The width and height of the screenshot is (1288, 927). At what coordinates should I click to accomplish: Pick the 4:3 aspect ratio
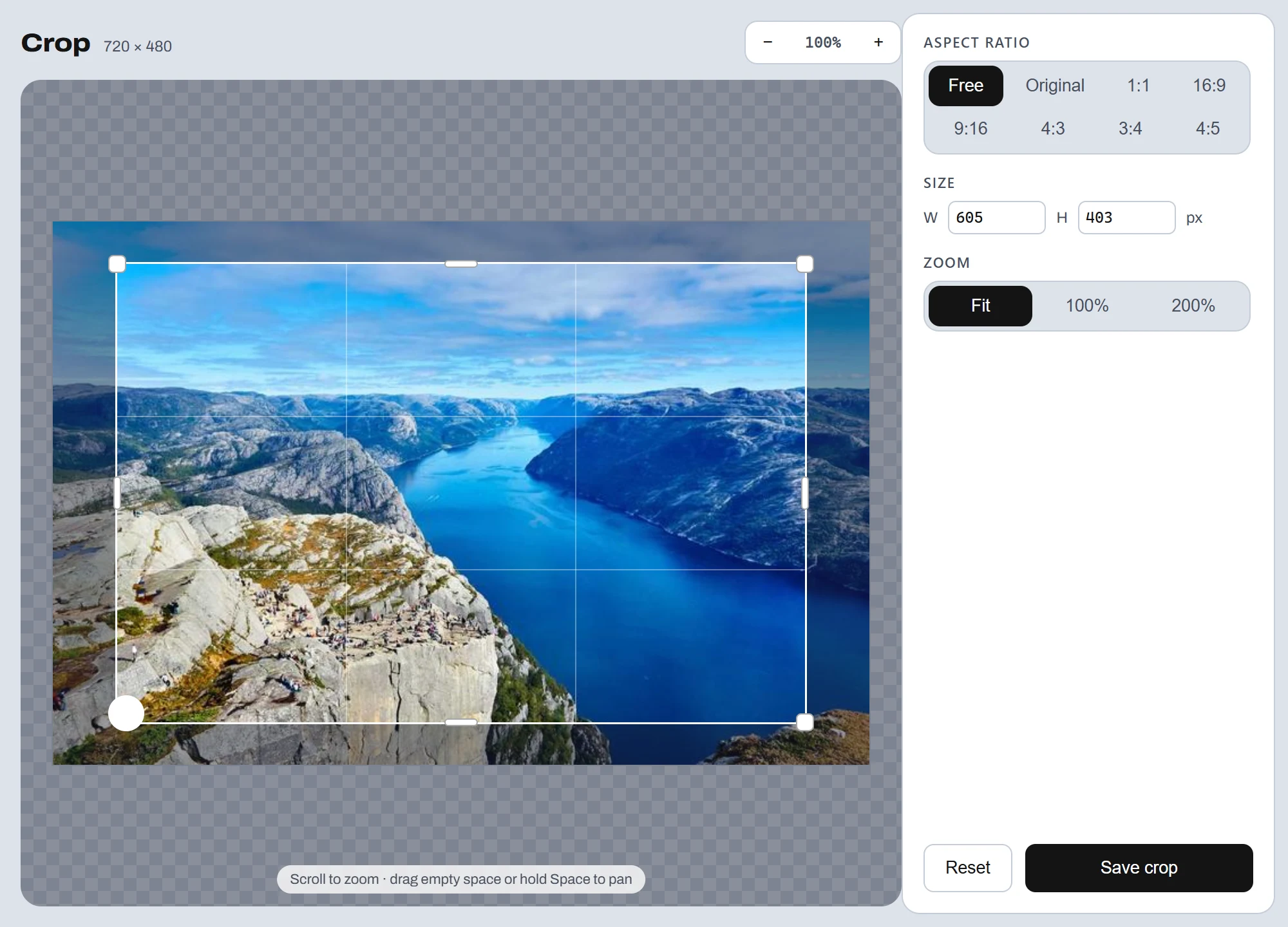click(x=1053, y=129)
